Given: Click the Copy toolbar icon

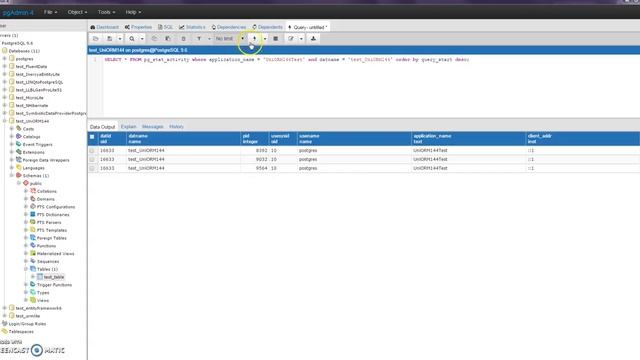Looking at the screenshot, I should [x=154, y=39].
